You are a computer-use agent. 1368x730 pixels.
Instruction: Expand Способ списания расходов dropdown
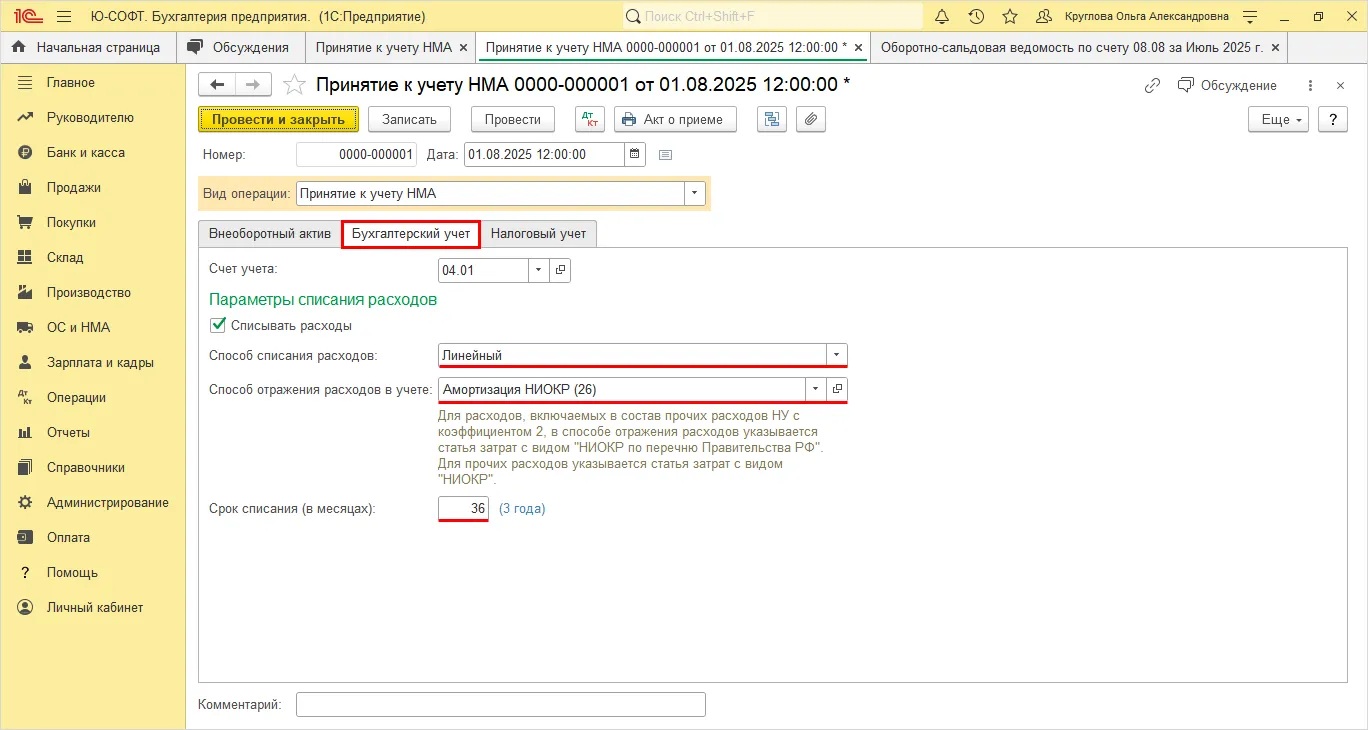(837, 355)
